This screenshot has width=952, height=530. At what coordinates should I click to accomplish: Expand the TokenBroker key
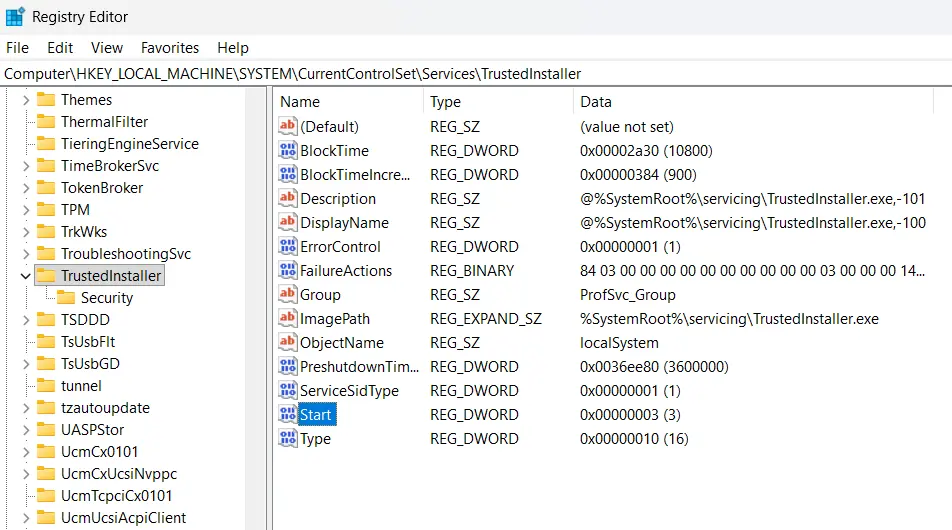point(26,188)
